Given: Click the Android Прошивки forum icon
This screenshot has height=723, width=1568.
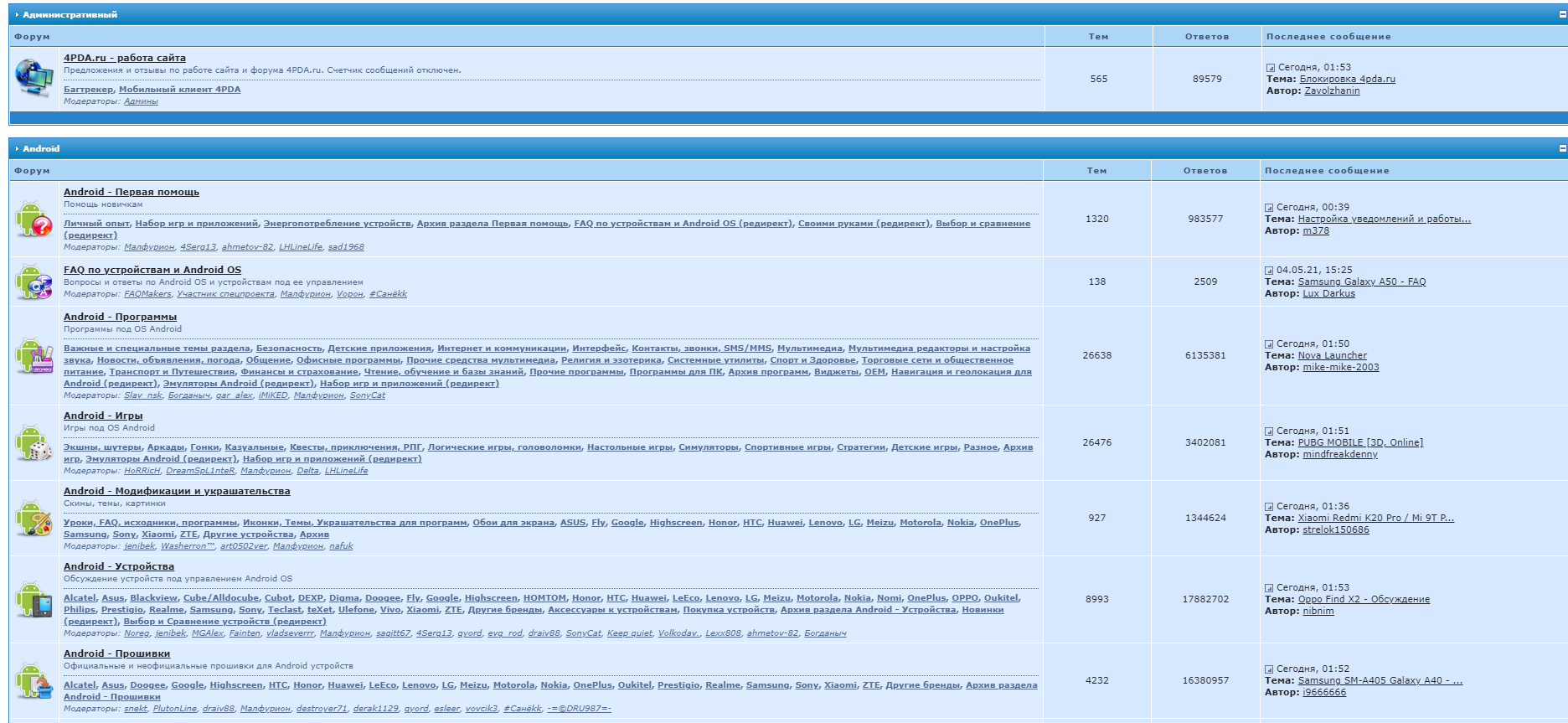Looking at the screenshot, I should 34,680.
